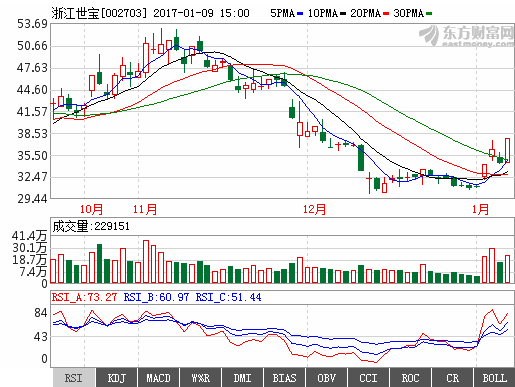Click the eastmoney watermark logo

[466, 35]
